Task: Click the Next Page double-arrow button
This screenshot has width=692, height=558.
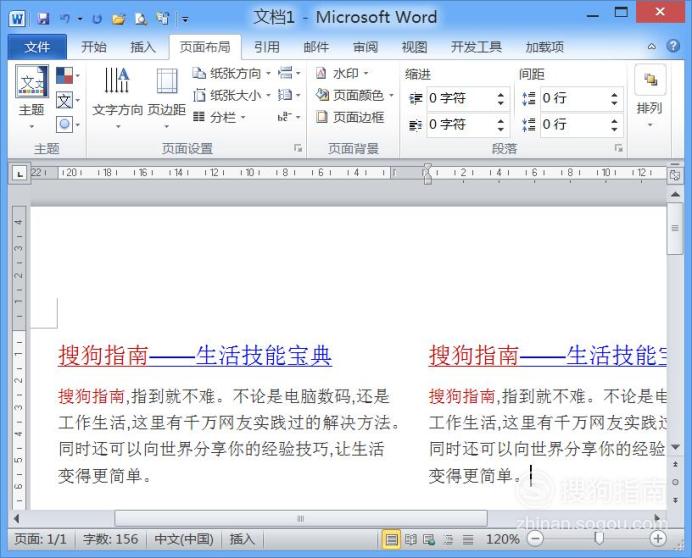Action: click(675, 500)
